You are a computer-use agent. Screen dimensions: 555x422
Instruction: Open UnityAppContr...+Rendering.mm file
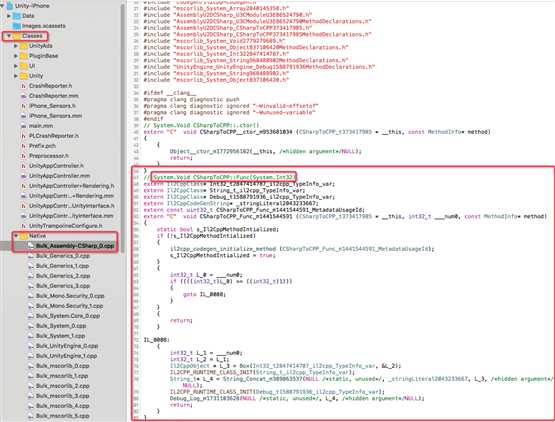[x=71, y=195]
